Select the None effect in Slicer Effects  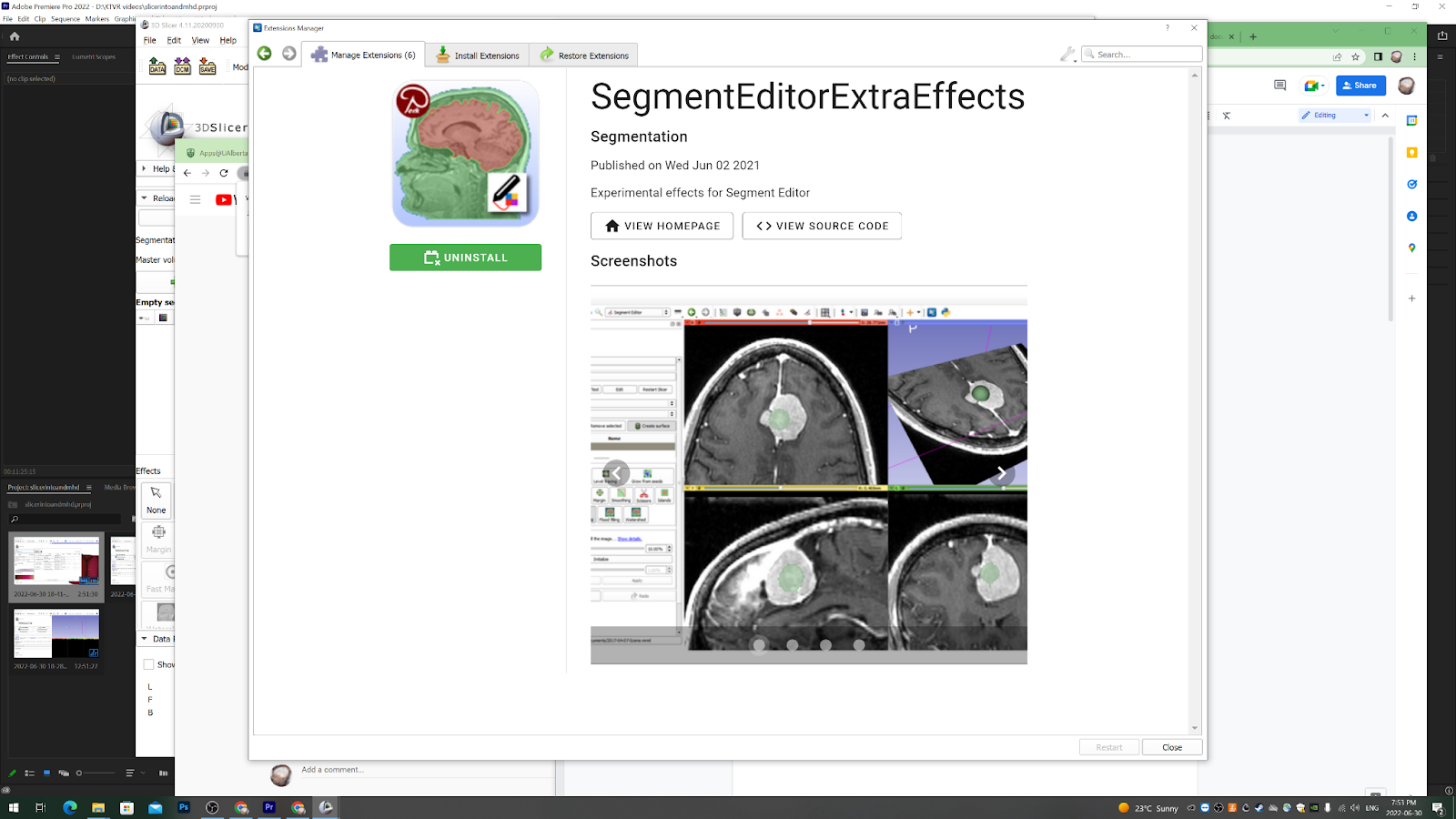tap(157, 500)
